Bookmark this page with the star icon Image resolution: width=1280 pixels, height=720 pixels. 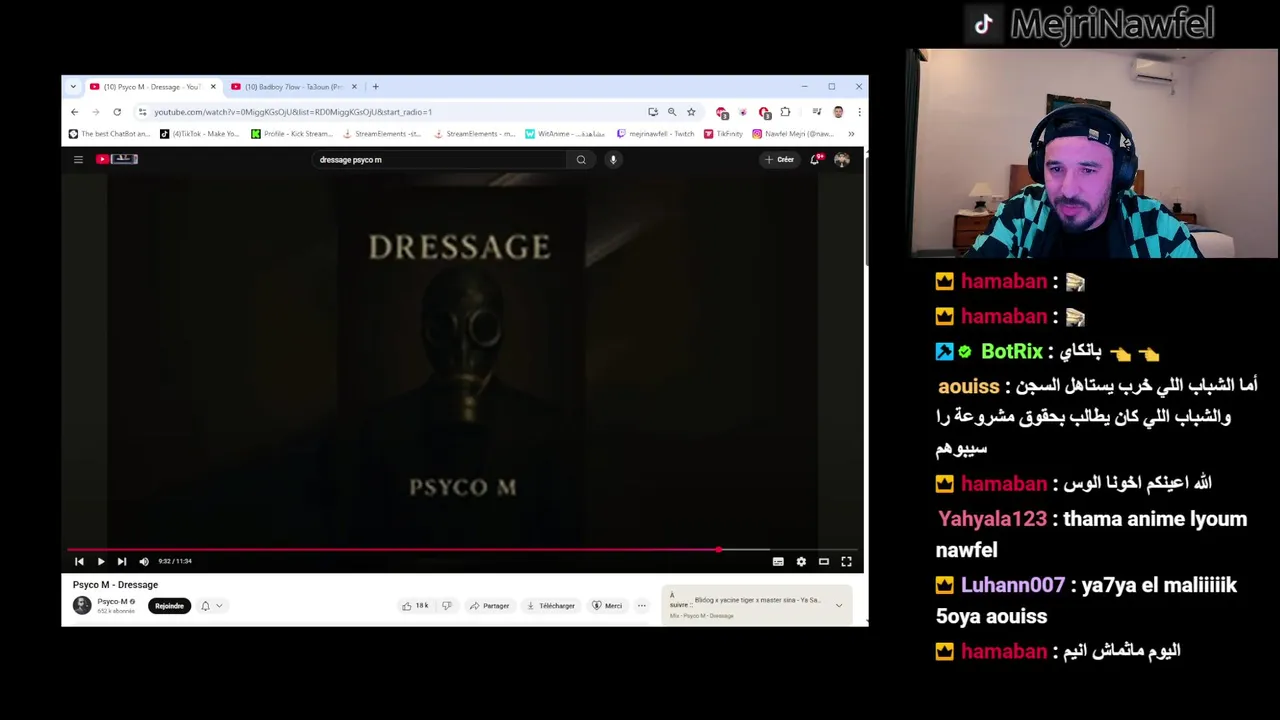pos(691,112)
